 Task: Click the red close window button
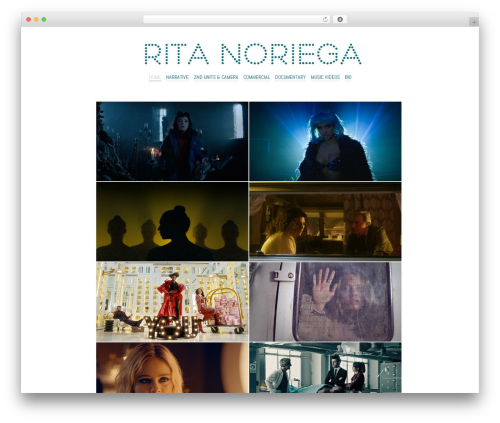(29, 19)
